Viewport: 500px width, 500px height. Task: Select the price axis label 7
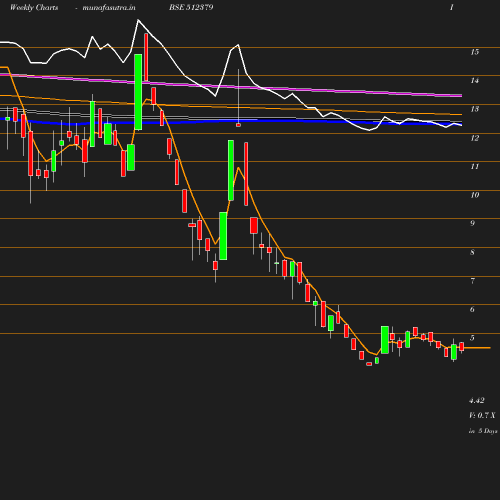[472, 281]
